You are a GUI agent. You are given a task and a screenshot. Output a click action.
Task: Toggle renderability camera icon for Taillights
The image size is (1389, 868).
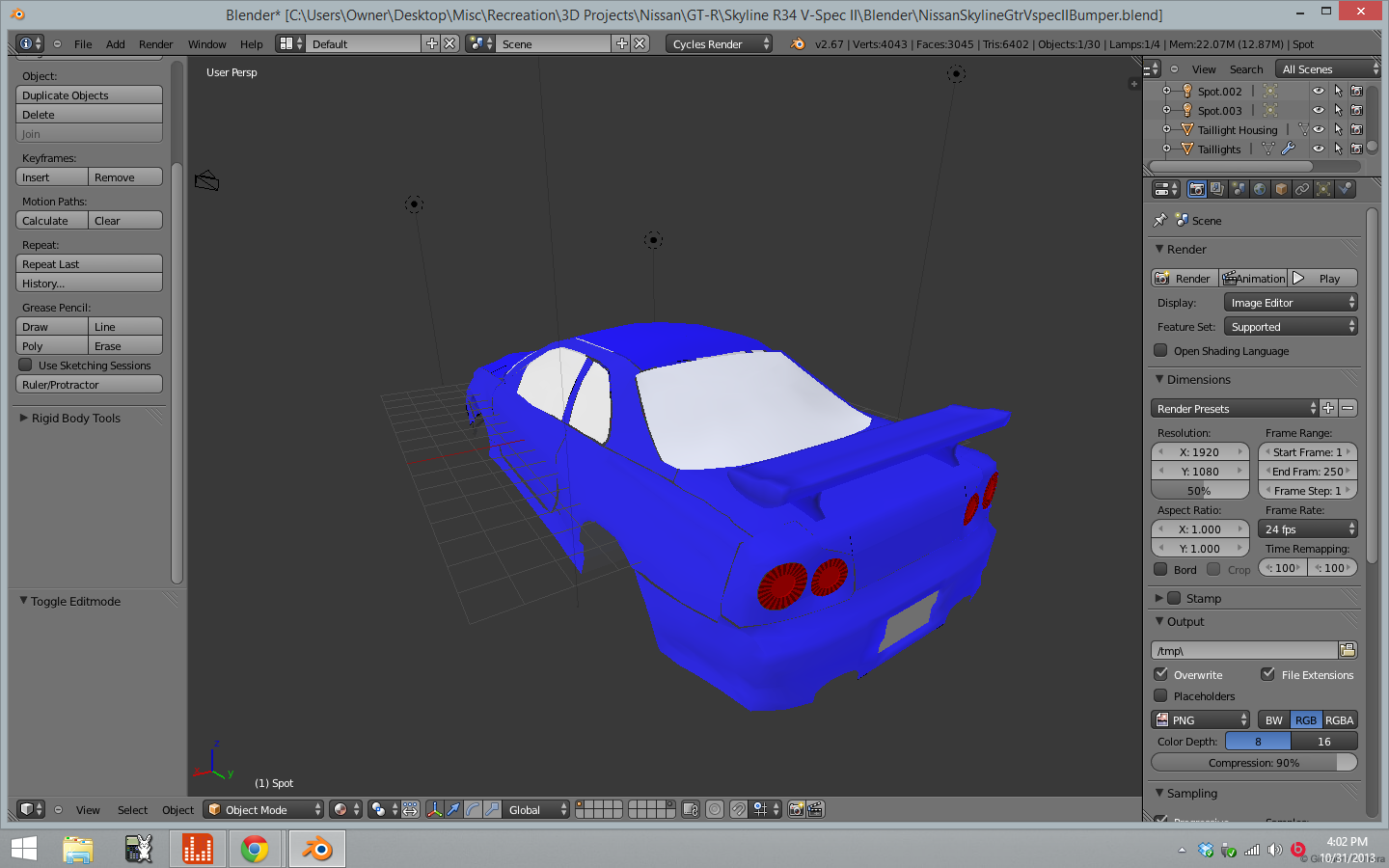[1356, 149]
